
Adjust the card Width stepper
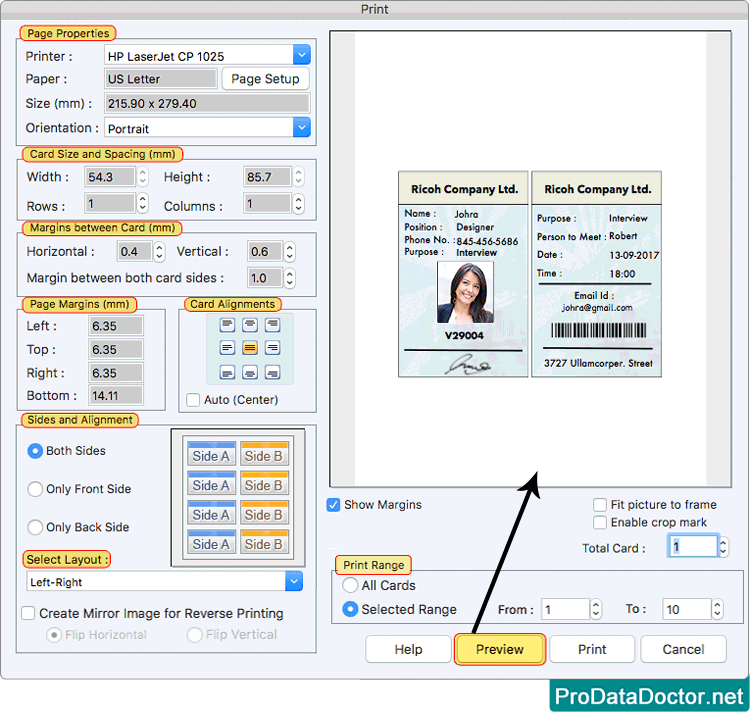pos(143,176)
